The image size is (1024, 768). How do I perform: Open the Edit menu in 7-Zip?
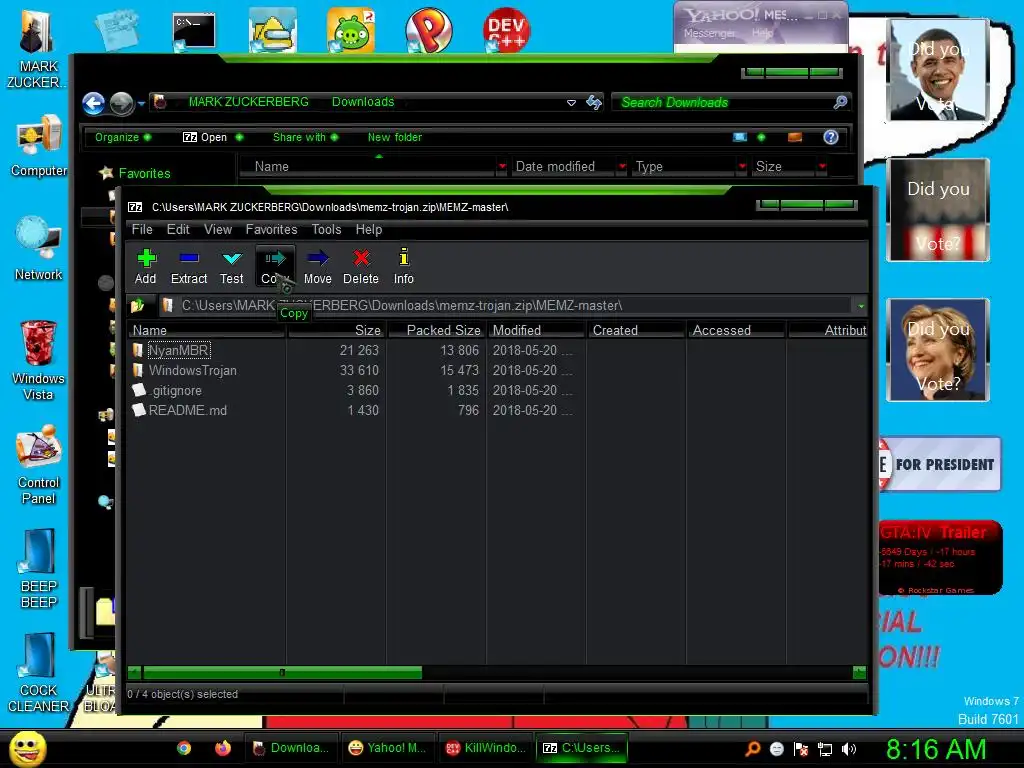[x=178, y=229]
